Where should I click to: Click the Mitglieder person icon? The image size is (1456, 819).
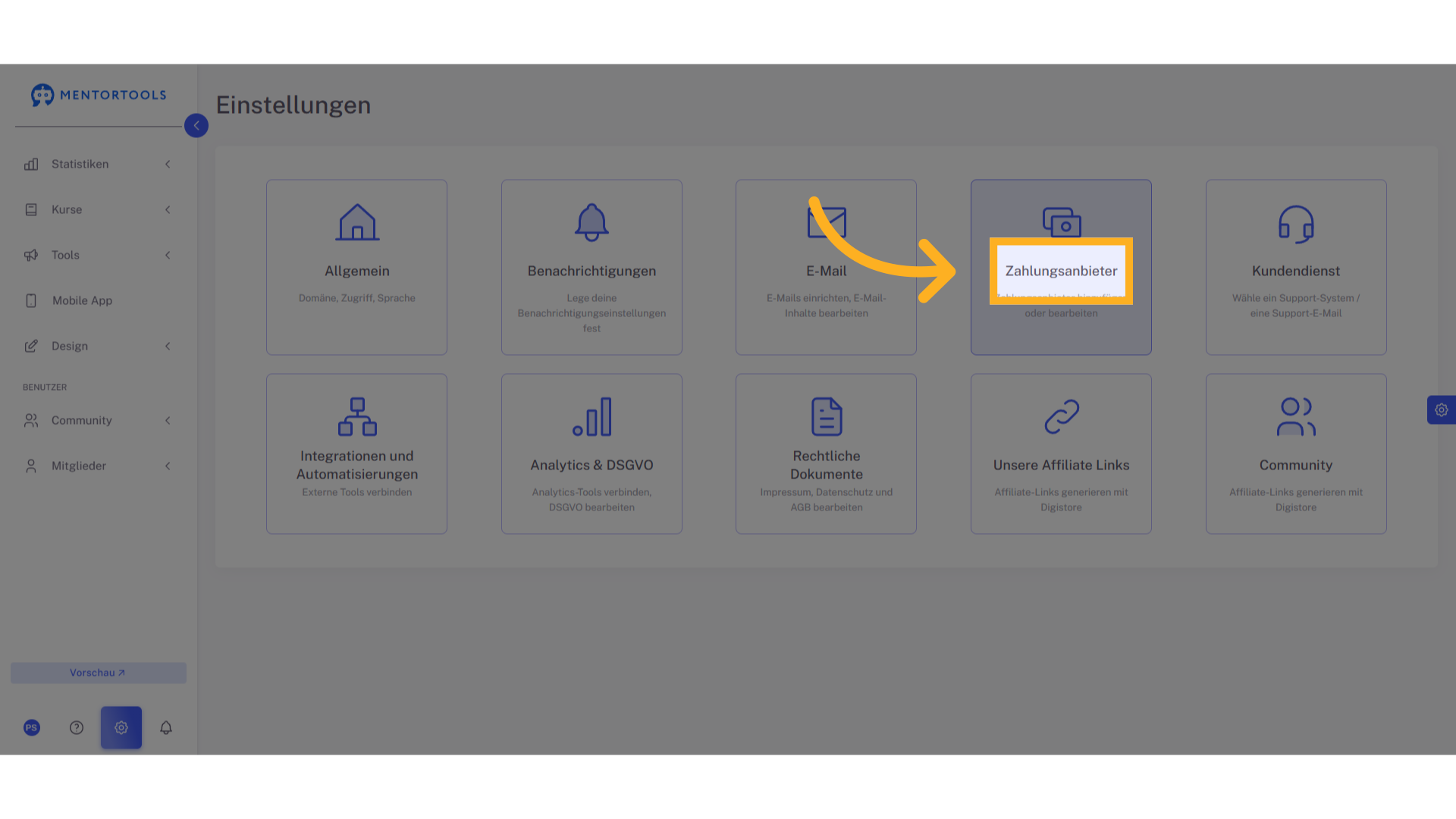(31, 466)
